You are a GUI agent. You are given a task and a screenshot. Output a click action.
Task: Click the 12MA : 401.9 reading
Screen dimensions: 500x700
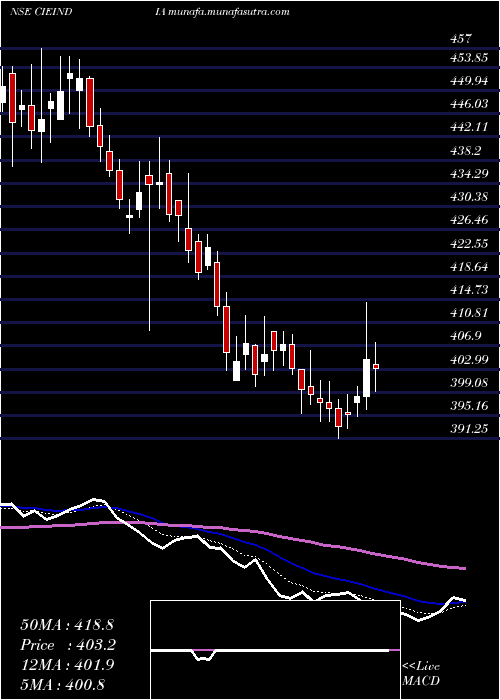point(67,665)
